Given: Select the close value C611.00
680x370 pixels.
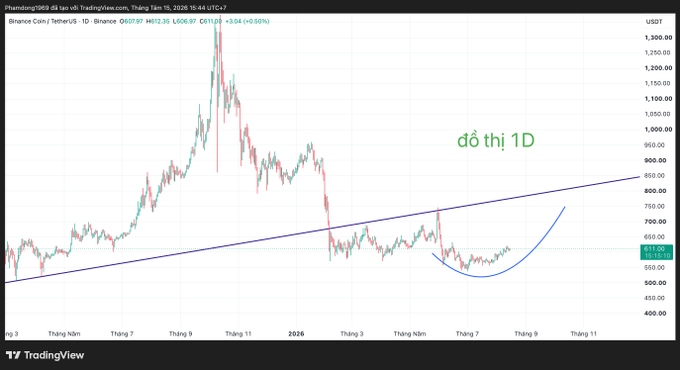Looking at the screenshot, I should coord(211,21).
